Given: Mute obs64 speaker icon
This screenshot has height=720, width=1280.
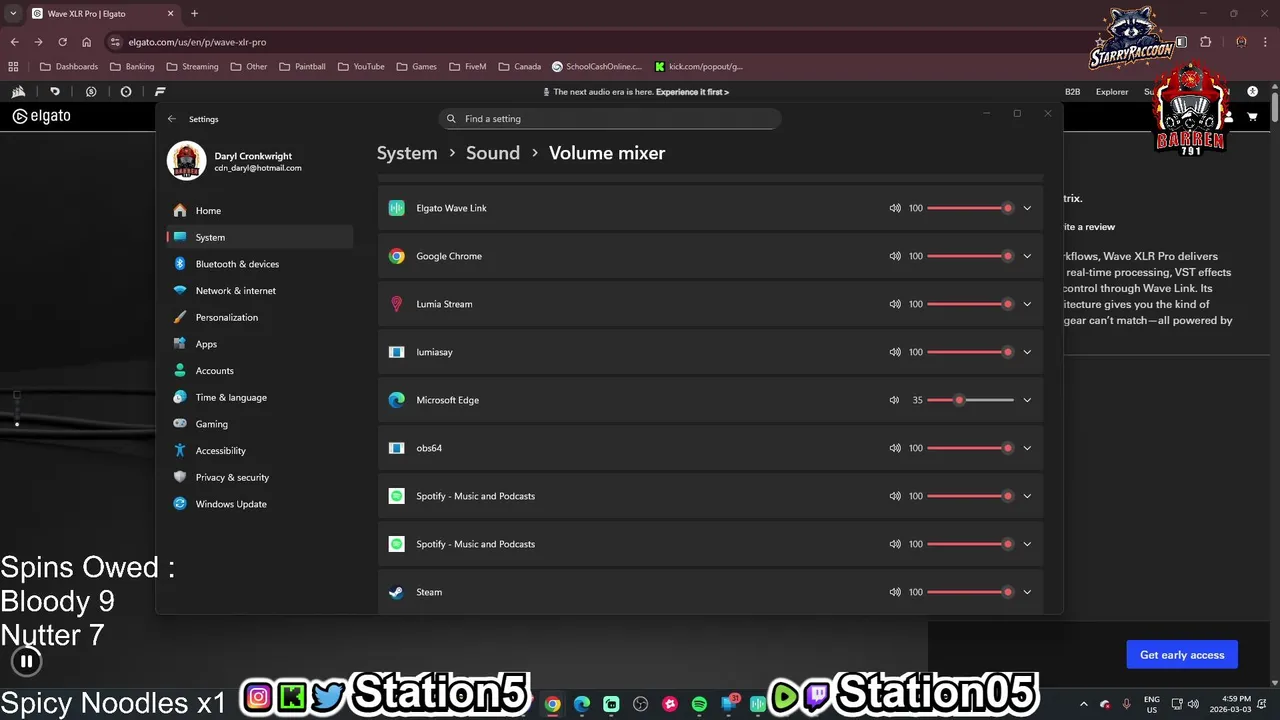Looking at the screenshot, I should pyautogui.click(x=895, y=448).
